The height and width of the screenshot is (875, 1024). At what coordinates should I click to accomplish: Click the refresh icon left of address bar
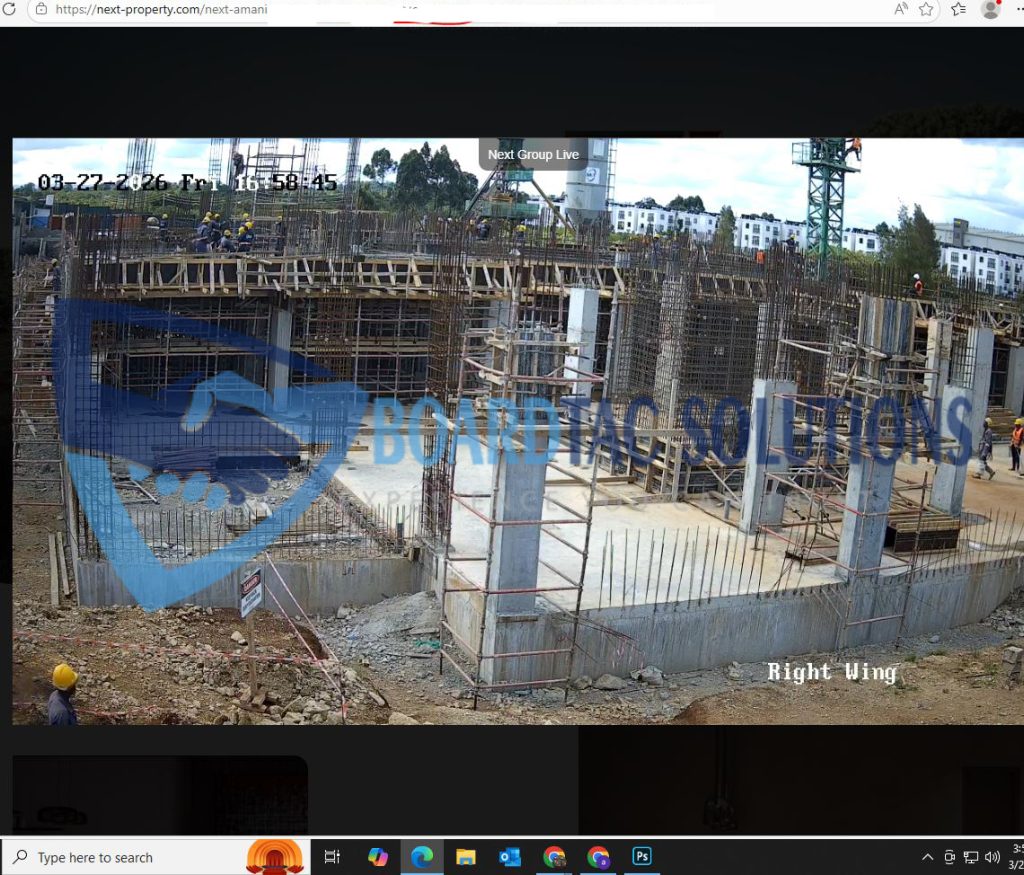point(12,9)
